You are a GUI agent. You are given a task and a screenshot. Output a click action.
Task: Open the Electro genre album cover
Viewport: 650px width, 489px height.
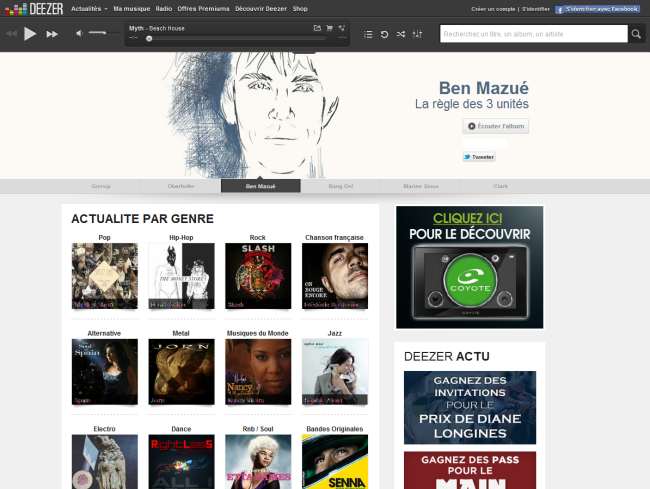pos(104,462)
